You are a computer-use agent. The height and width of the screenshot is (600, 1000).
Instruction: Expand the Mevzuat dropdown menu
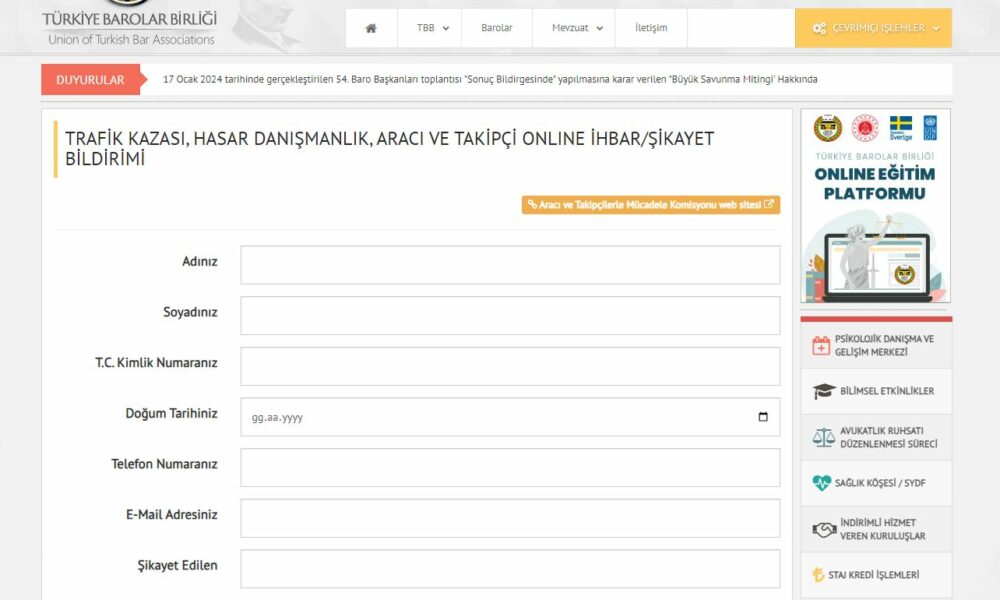click(x=577, y=28)
